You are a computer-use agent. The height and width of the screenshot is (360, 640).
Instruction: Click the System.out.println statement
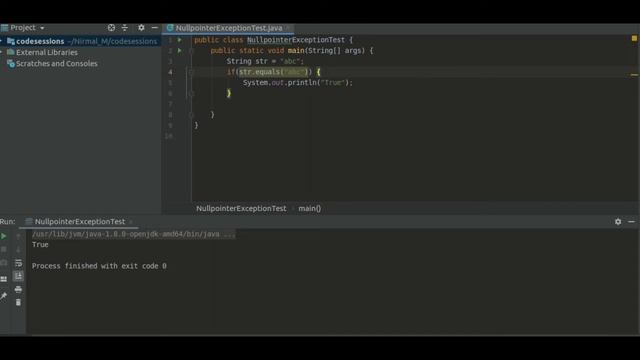tap(298, 83)
